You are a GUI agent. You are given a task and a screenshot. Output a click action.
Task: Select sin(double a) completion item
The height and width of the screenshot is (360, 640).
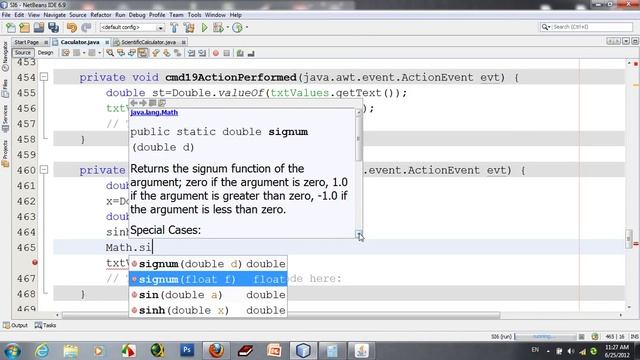[x=208, y=295]
